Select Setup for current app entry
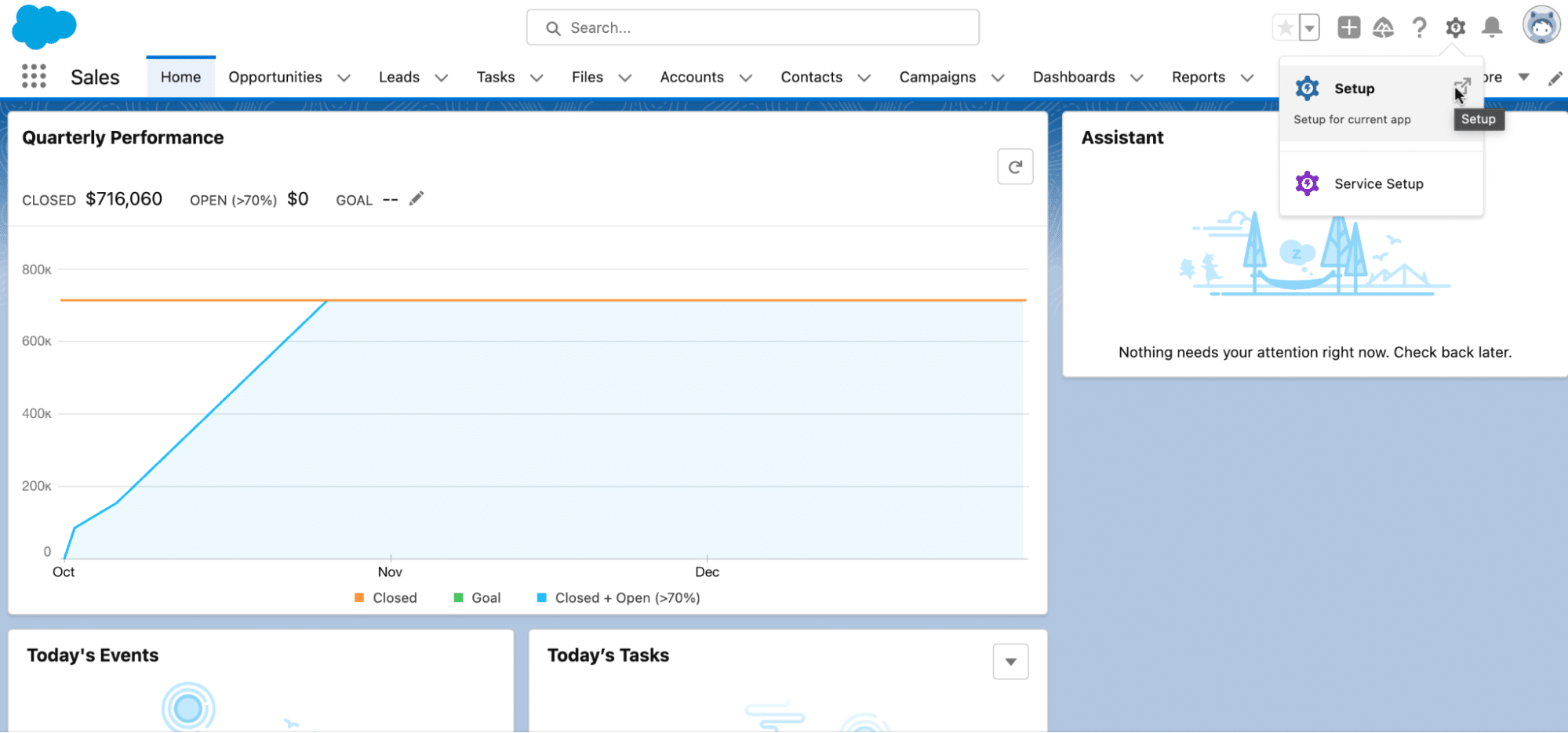This screenshot has width=1568, height=733. click(x=1381, y=103)
